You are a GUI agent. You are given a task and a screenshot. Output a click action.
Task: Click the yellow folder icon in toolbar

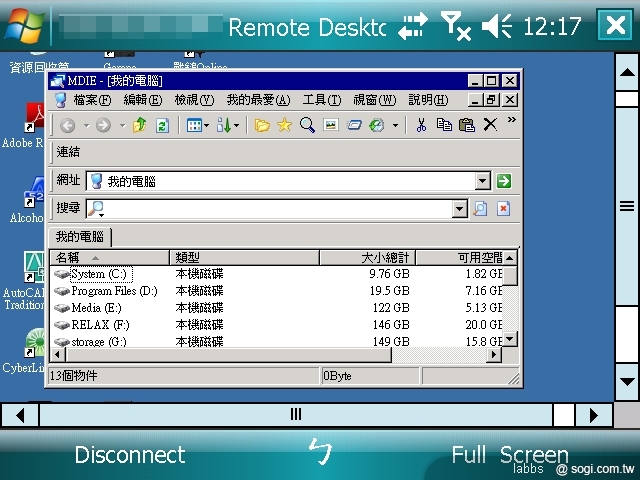(262, 125)
